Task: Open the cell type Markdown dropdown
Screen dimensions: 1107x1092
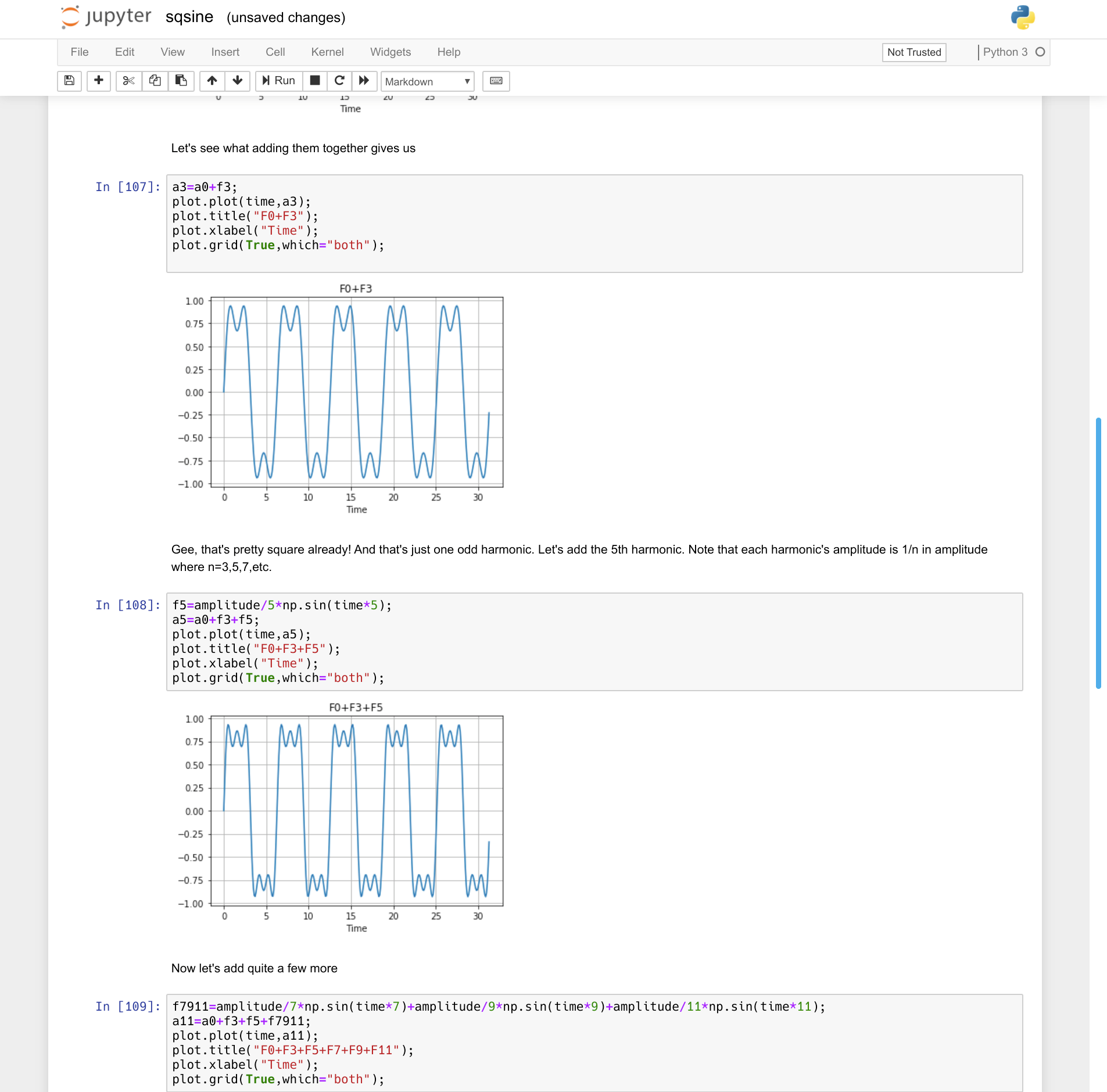Action: tap(427, 81)
